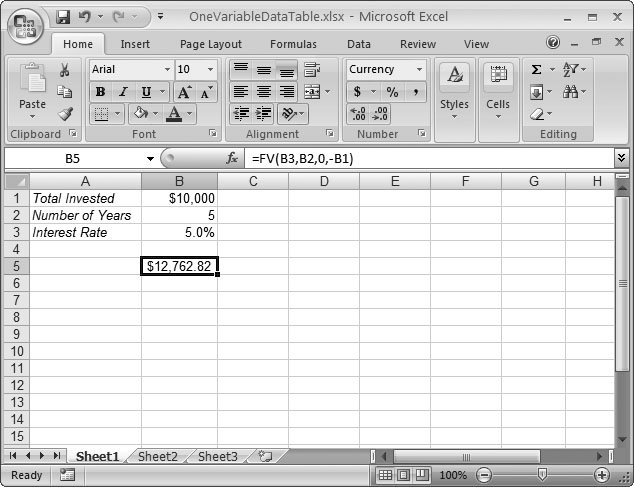The height and width of the screenshot is (487, 634).
Task: Click the Merge and Center icon
Action: (x=311, y=91)
